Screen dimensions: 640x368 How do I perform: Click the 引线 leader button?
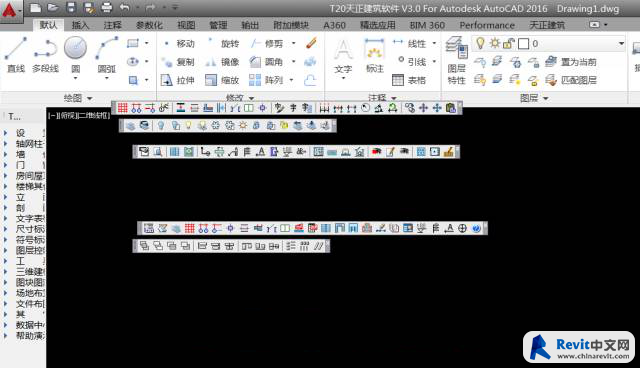[x=412, y=62]
